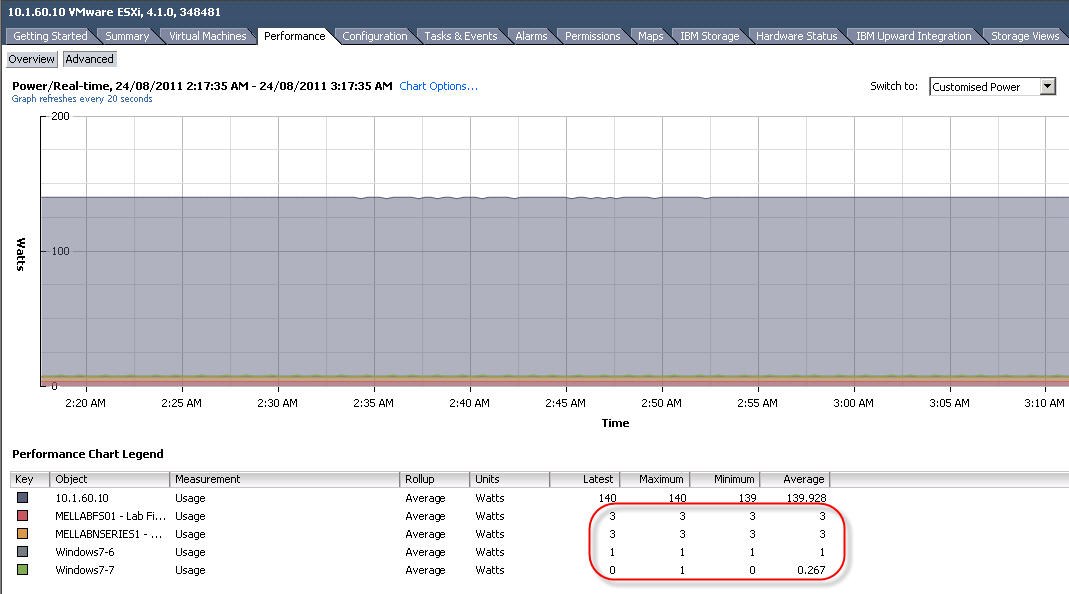Viewport: 1069px width, 594px height.
Task: Open Chart Options link
Action: point(438,86)
